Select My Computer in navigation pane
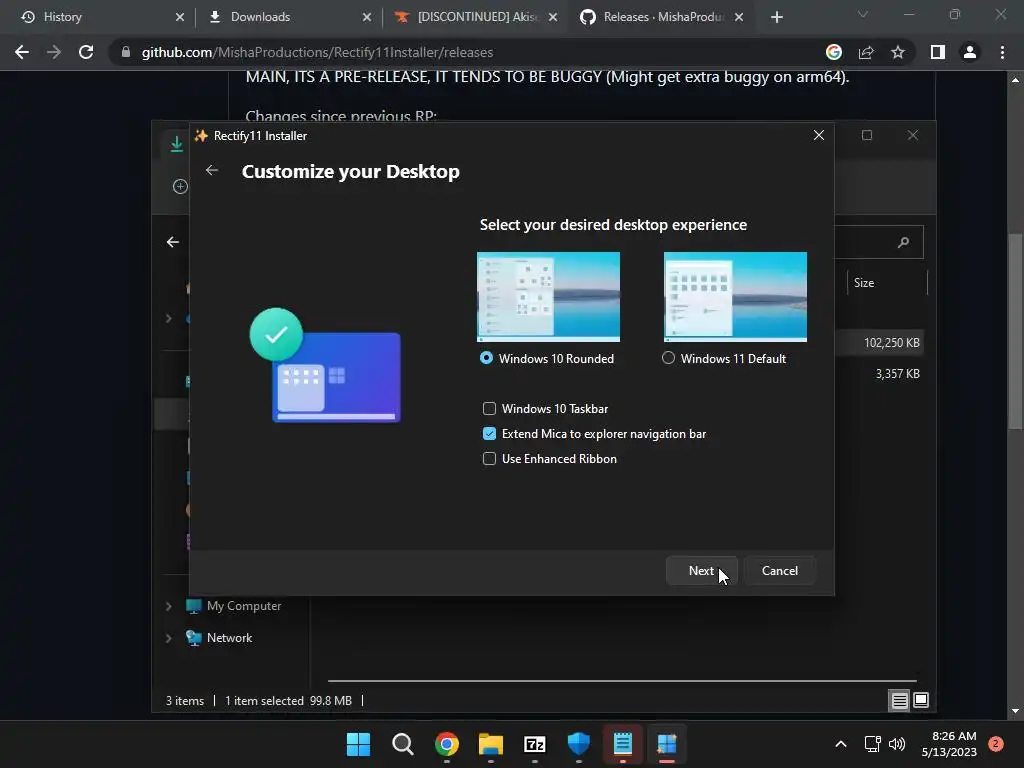 pyautogui.click(x=233, y=606)
